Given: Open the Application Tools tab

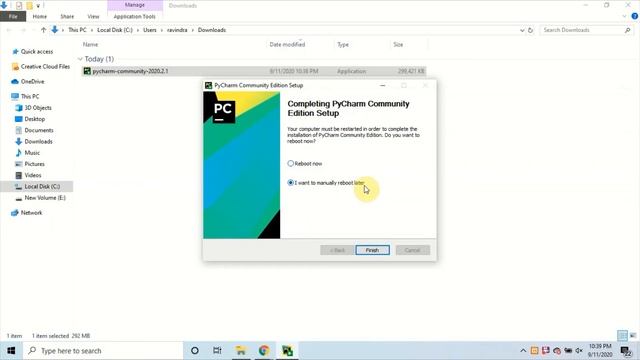Looking at the screenshot, I should (134, 16).
